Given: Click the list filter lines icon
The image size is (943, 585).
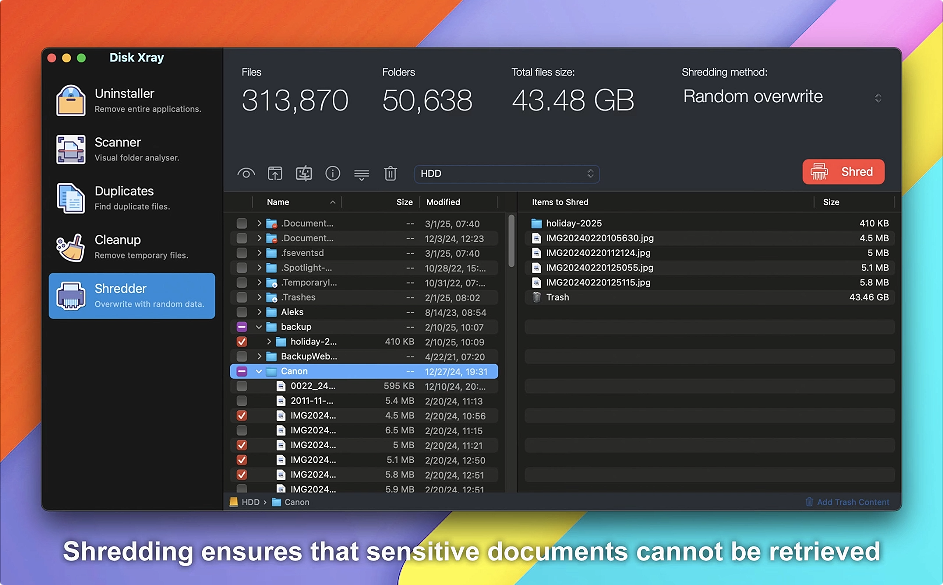Looking at the screenshot, I should pyautogui.click(x=361, y=175).
